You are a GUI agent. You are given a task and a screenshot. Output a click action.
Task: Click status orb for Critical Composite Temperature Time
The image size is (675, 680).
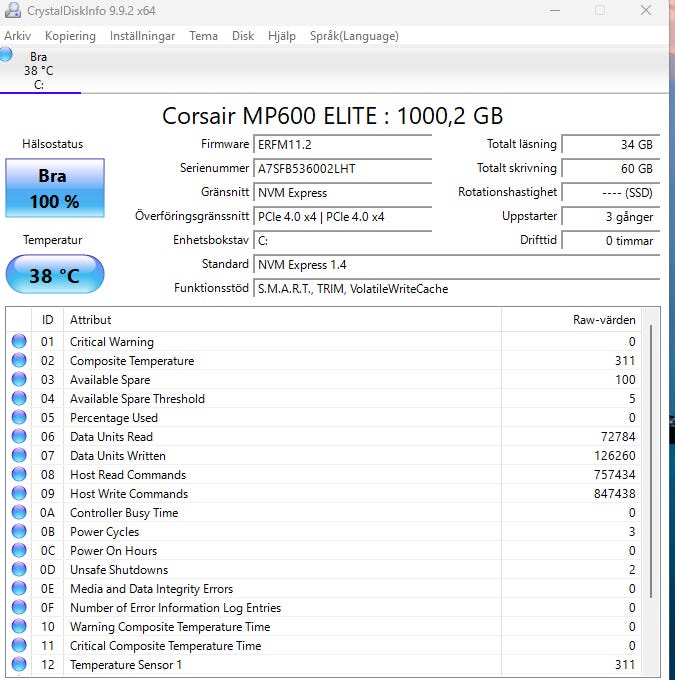point(19,645)
